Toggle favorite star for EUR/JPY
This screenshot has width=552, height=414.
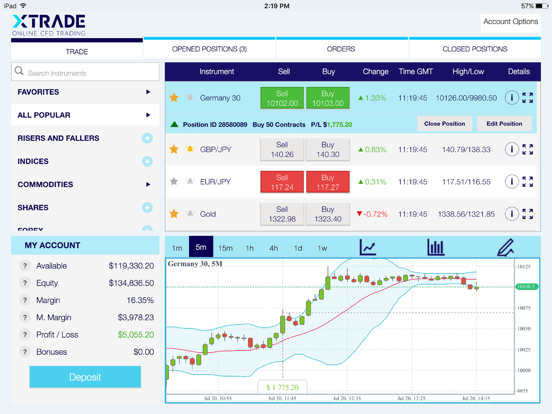pos(174,181)
